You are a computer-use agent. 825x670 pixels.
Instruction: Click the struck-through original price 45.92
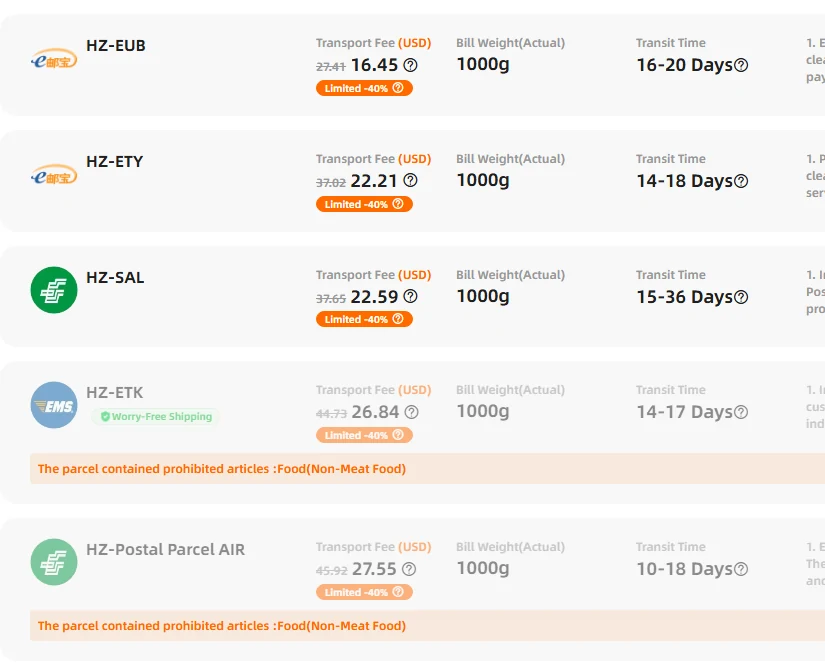332,571
